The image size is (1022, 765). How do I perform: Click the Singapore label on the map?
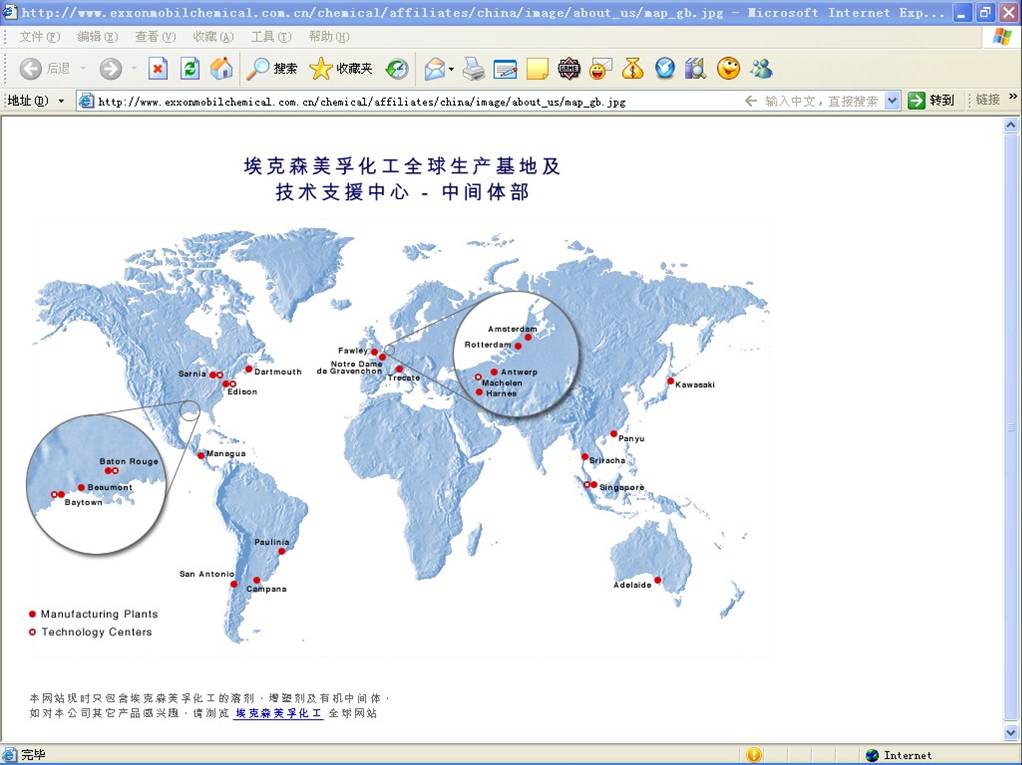pyautogui.click(x=622, y=487)
